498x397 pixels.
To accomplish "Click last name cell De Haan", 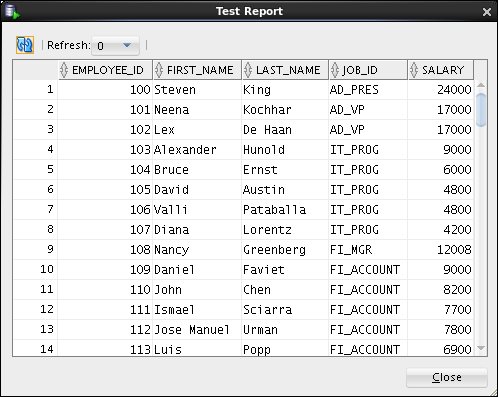I will tap(285, 130).
